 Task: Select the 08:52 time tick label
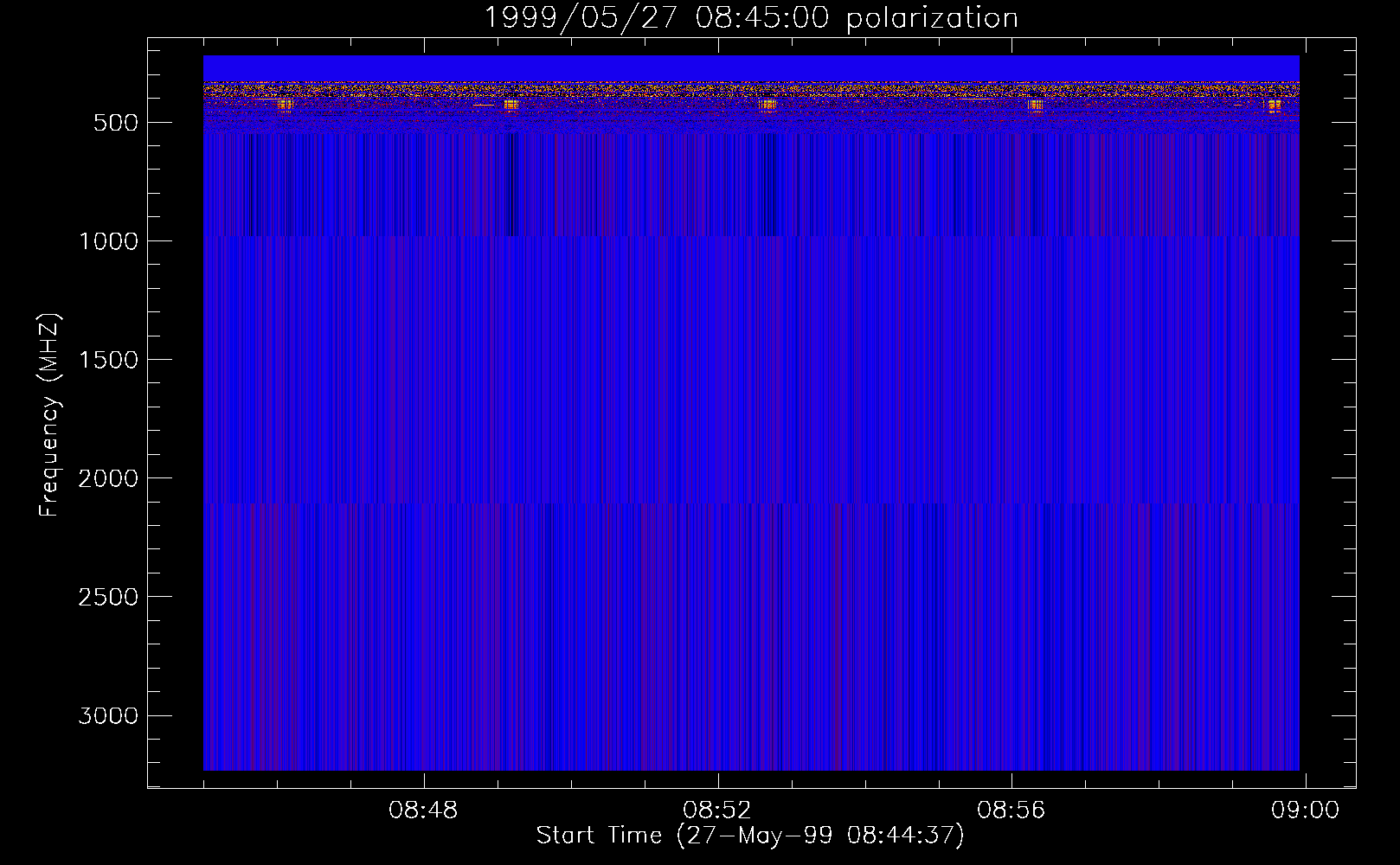pos(717,811)
